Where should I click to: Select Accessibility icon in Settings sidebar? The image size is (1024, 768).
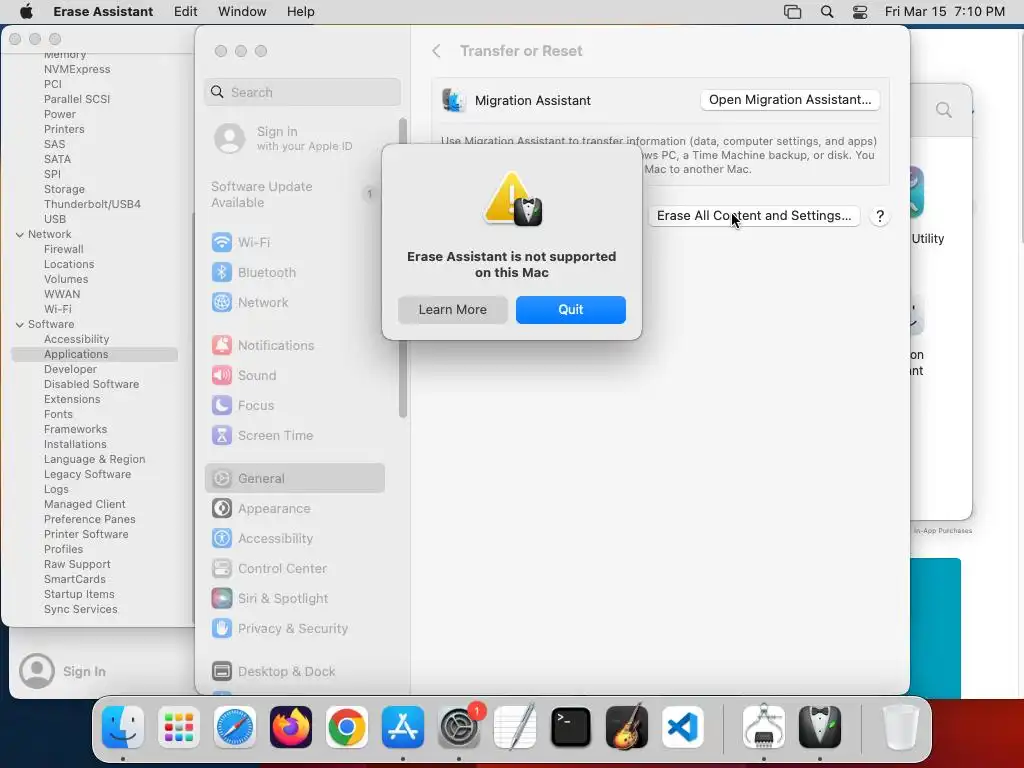tap(222, 539)
